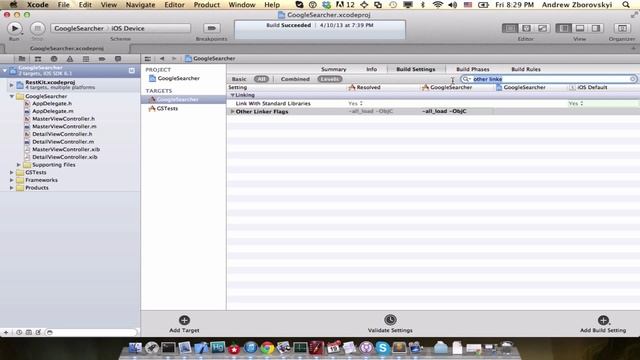
Task: Clear the build settings search field
Action: (x=632, y=79)
